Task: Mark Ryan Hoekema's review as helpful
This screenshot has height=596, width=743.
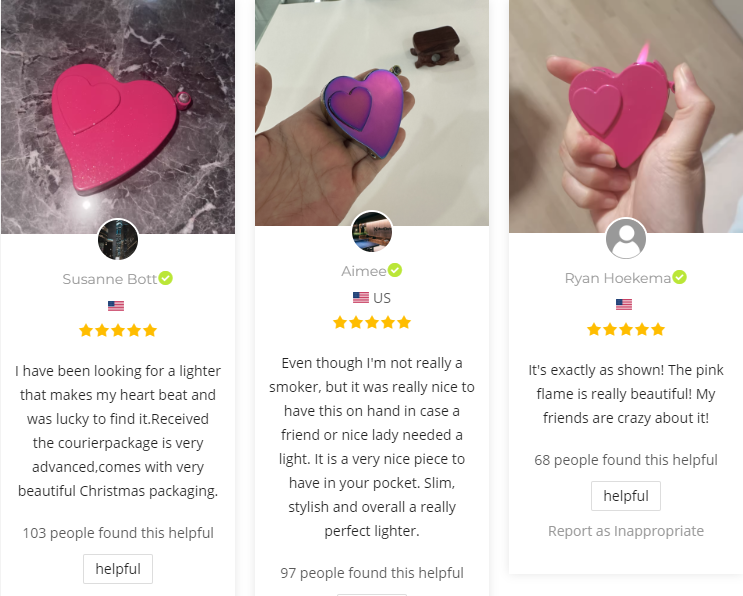Action: coord(626,496)
